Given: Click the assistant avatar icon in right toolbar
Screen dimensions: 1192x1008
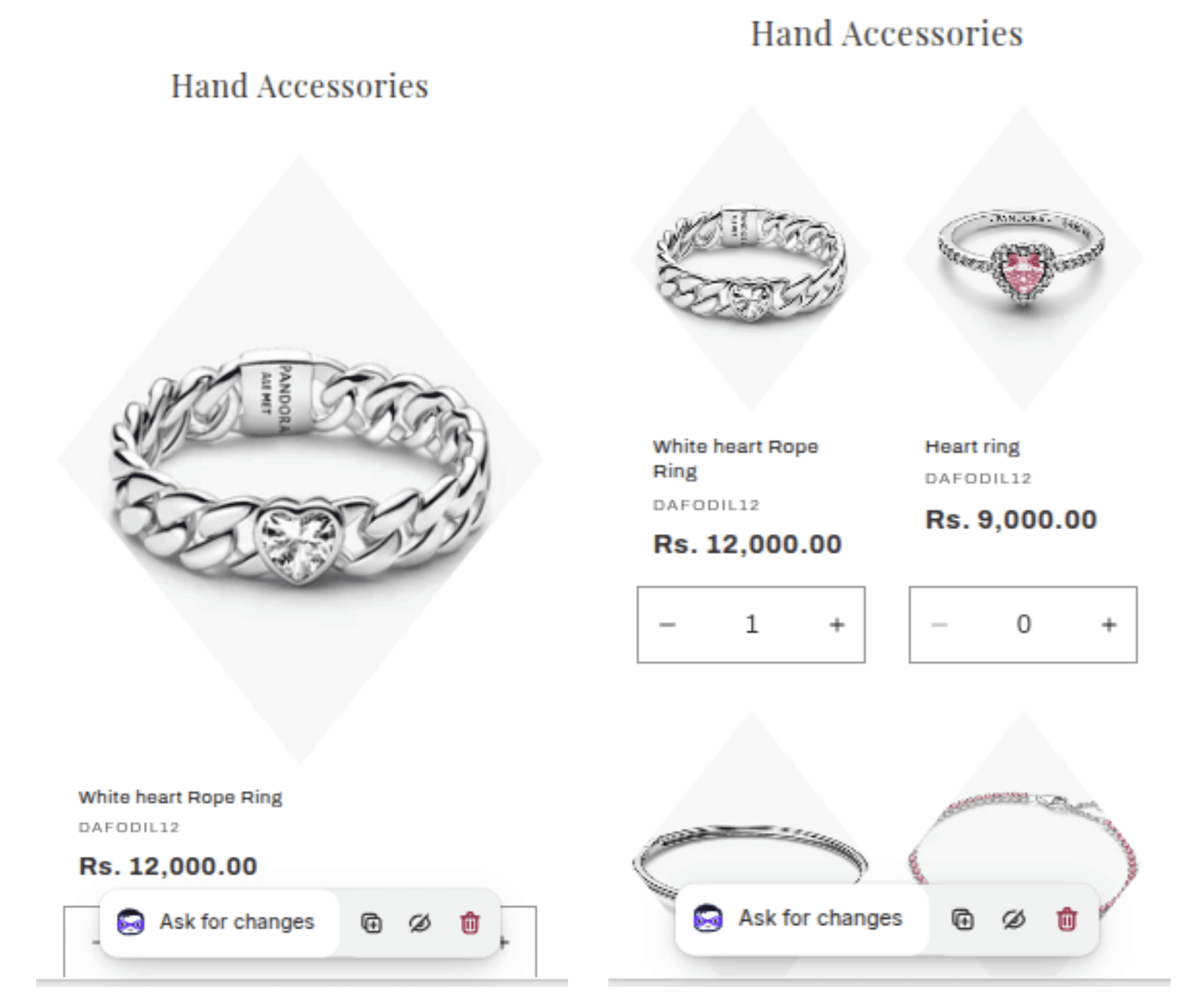Looking at the screenshot, I should coord(708,918).
